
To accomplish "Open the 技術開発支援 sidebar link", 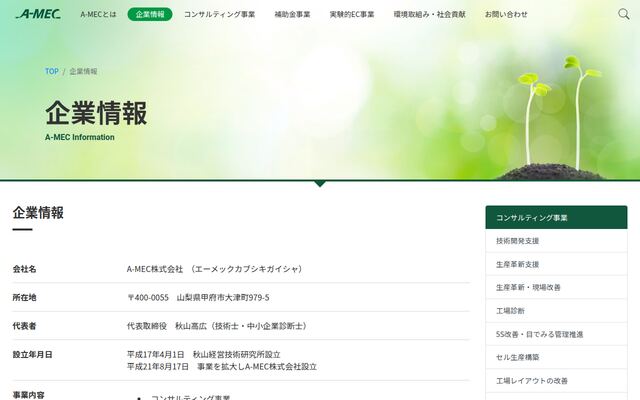I will pyautogui.click(x=556, y=241).
